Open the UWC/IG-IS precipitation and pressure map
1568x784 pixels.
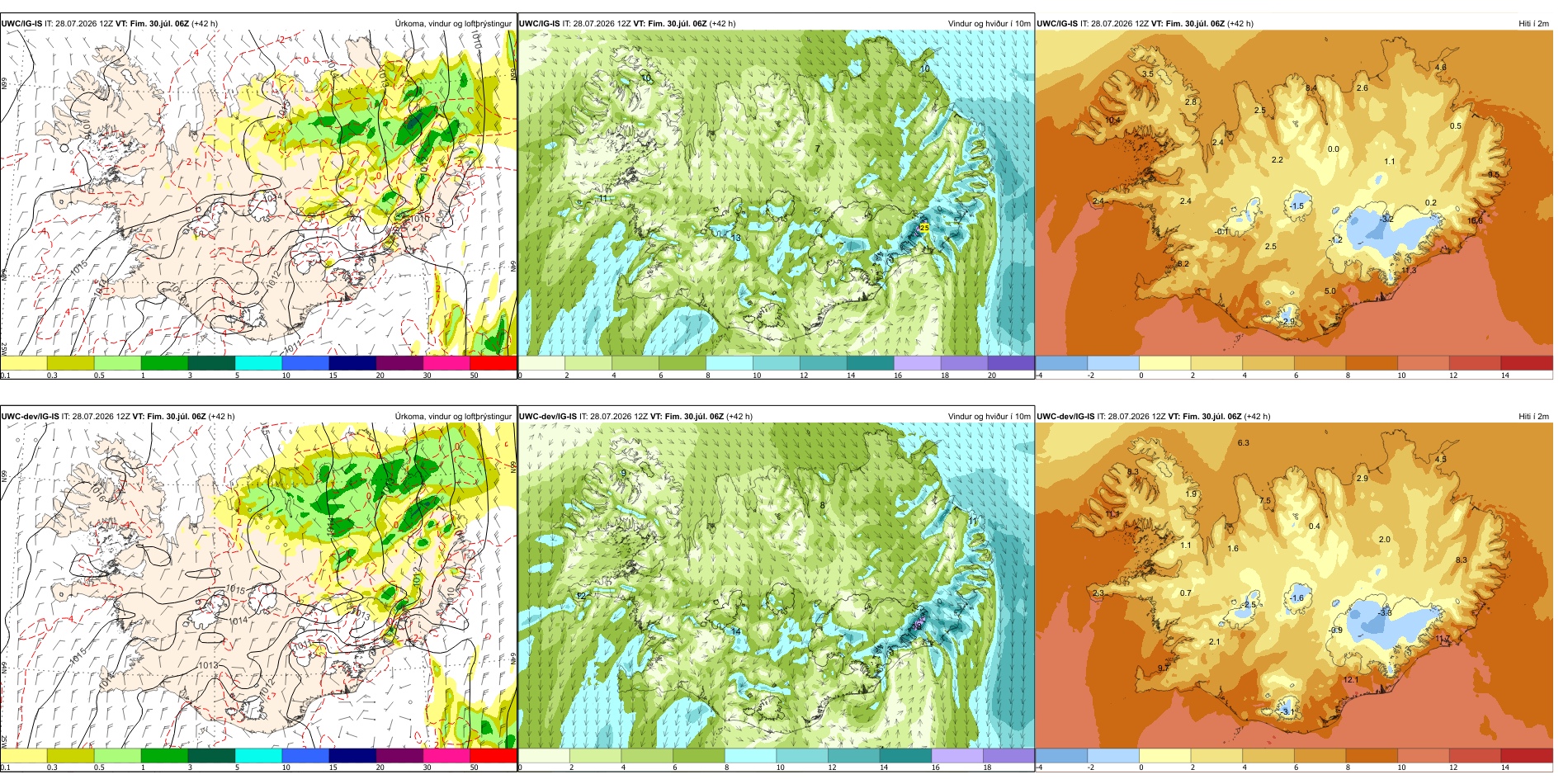point(258,193)
